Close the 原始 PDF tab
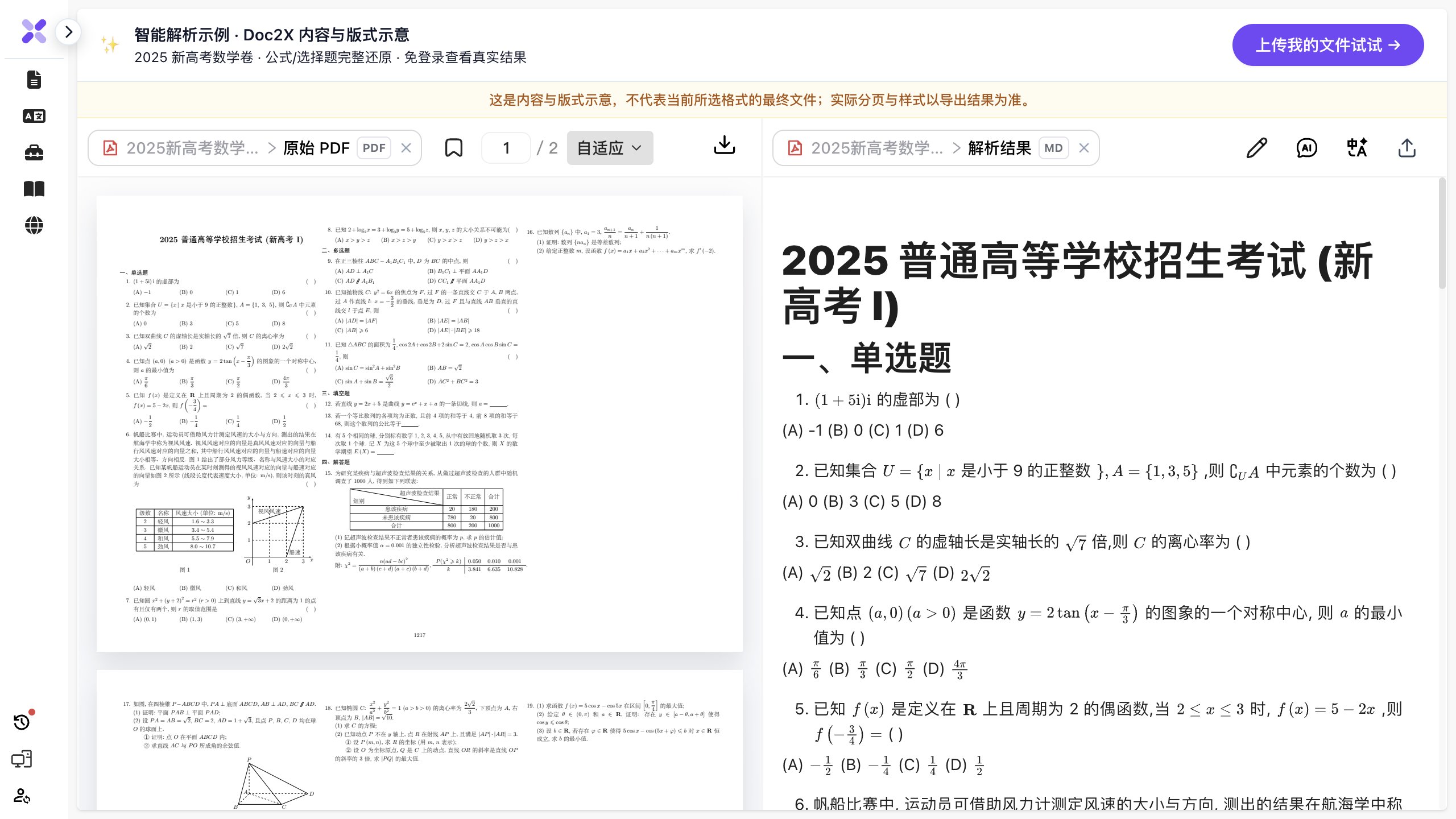This screenshot has width=1456, height=819. click(406, 148)
